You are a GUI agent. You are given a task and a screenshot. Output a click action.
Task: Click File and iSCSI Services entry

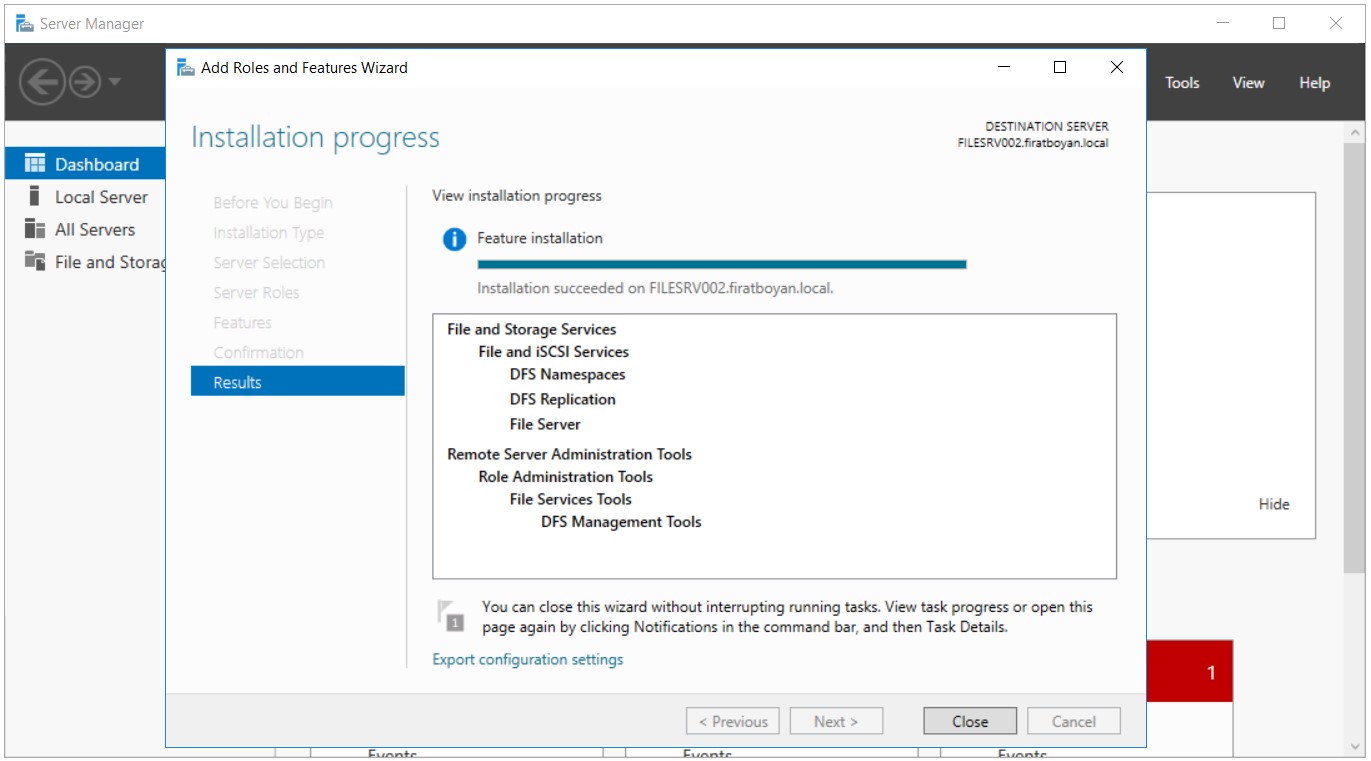[554, 352]
